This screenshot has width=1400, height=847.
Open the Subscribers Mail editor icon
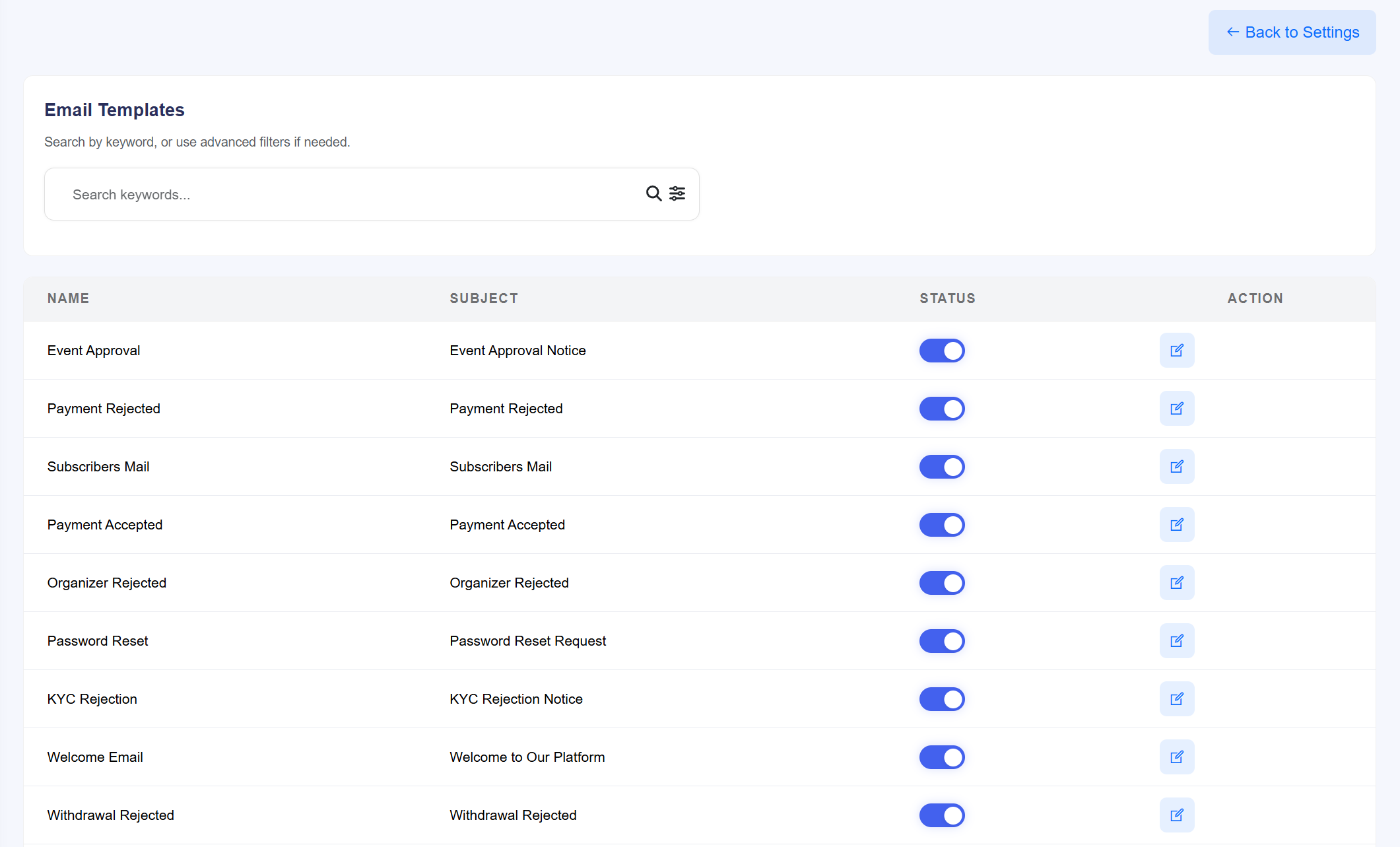[x=1177, y=466]
